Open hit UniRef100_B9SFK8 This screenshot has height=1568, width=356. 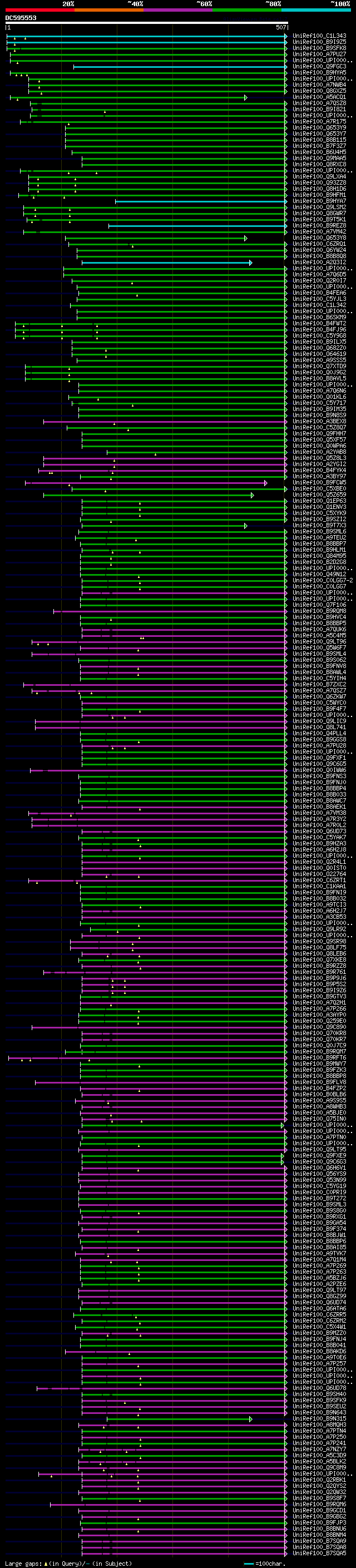(319, 48)
